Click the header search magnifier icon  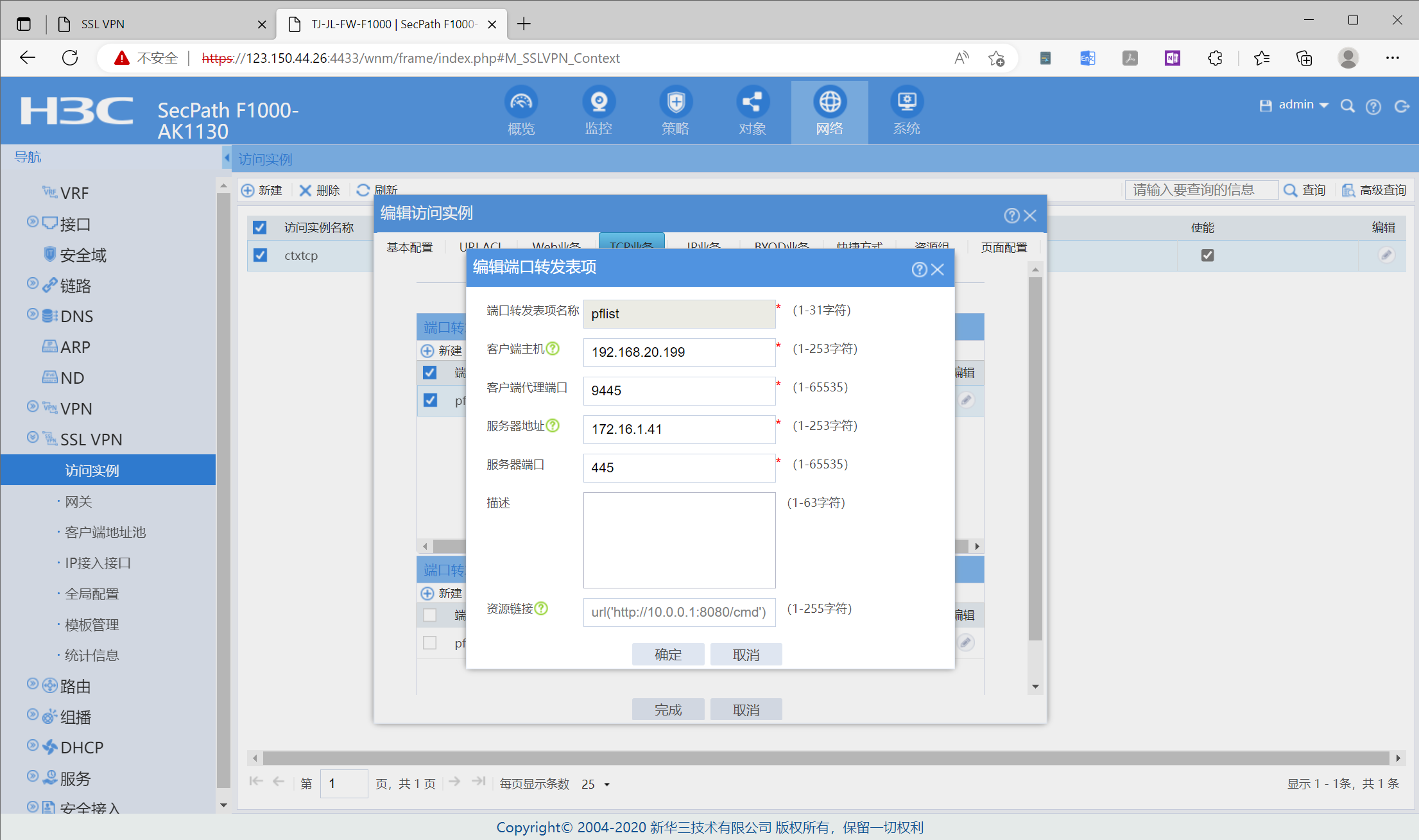coord(1347,106)
